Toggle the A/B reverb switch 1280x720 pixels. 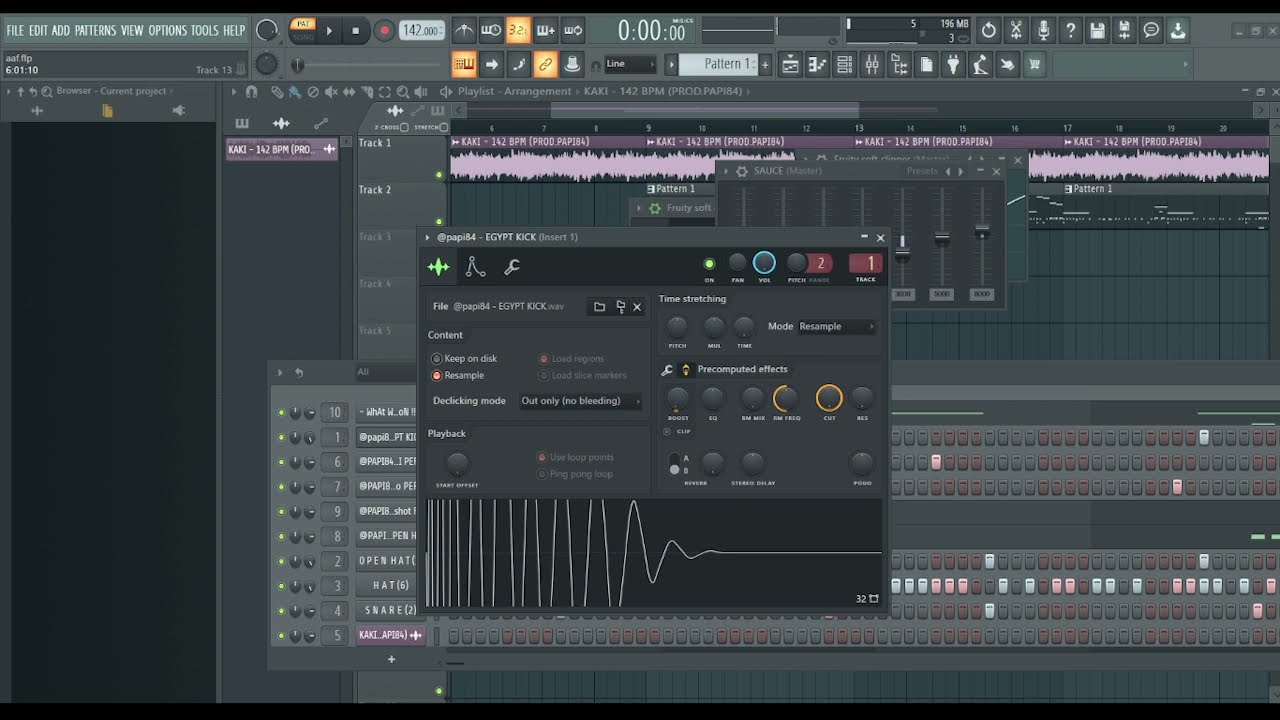pyautogui.click(x=675, y=464)
